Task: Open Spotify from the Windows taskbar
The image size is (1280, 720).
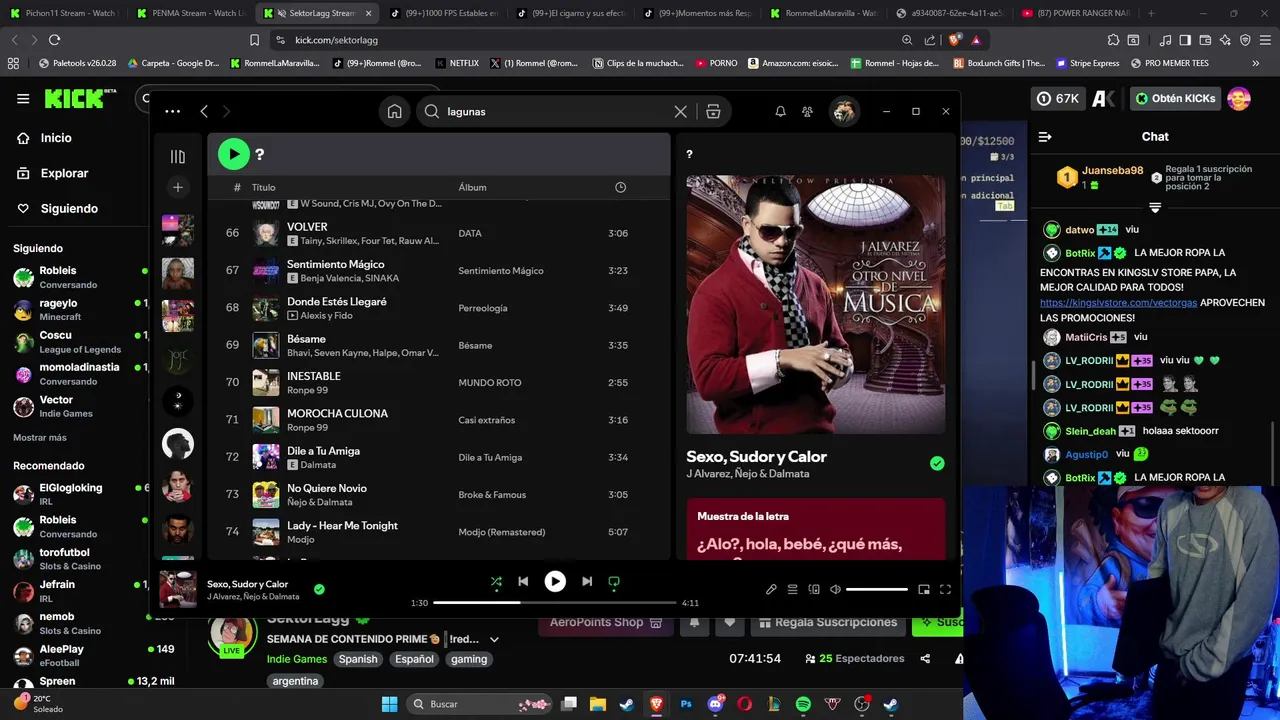Action: [x=803, y=704]
